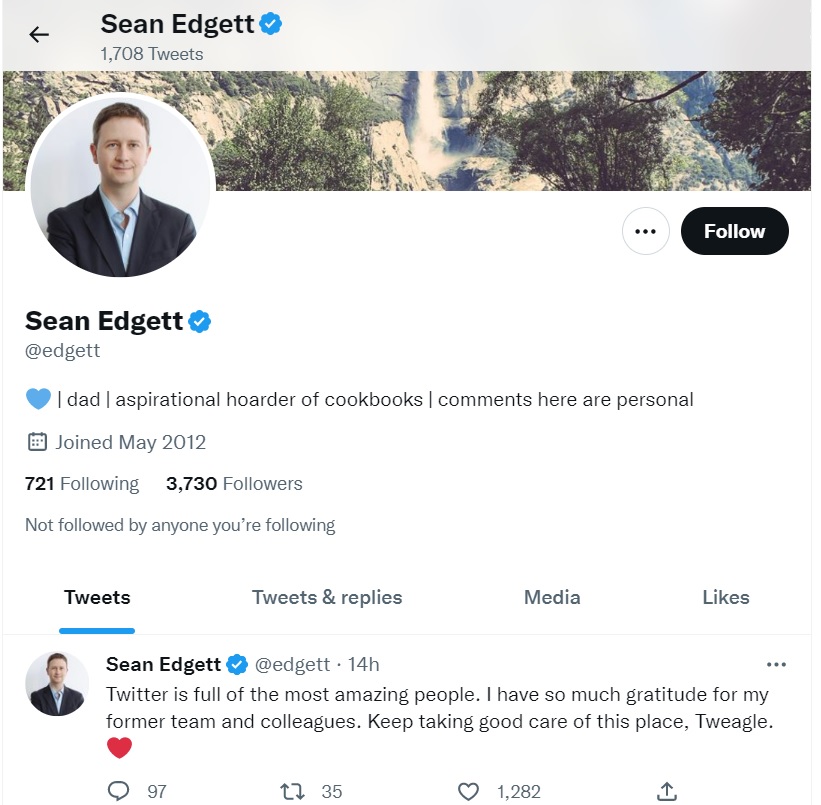Switch to the Tweets & replies tab
The height and width of the screenshot is (805, 821).
coord(327,598)
